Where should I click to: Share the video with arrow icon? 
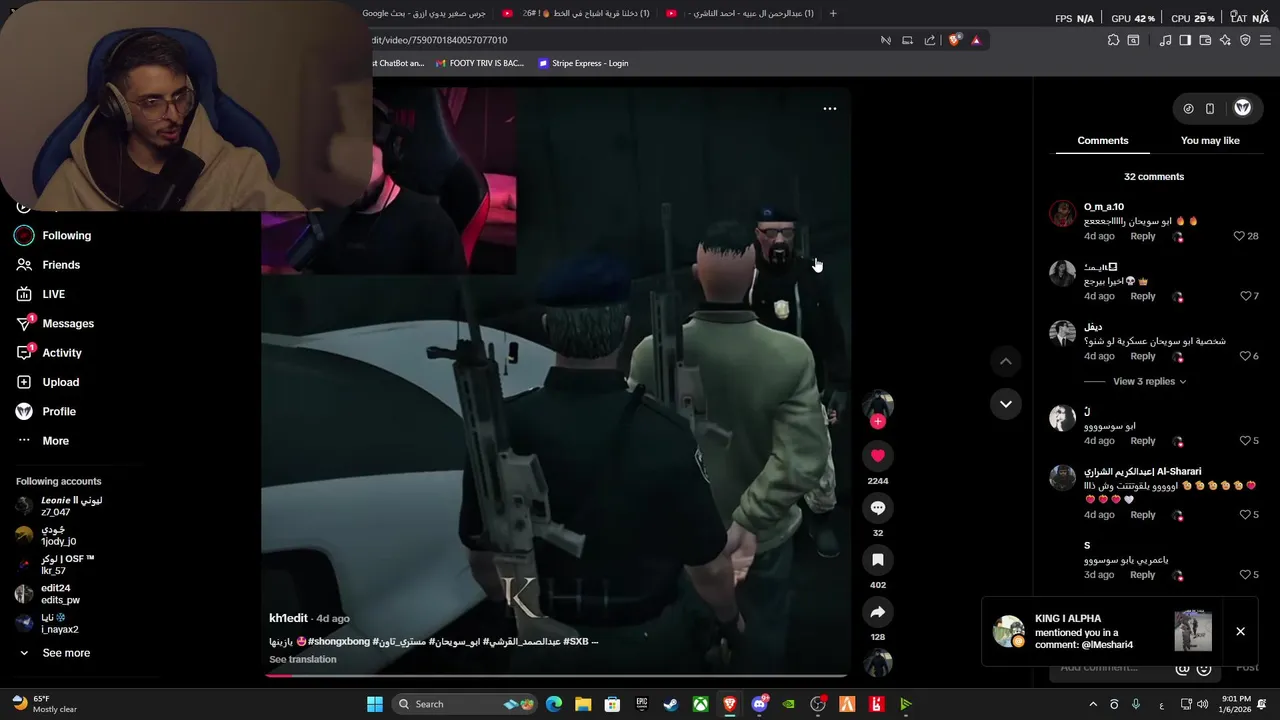[x=877, y=612]
